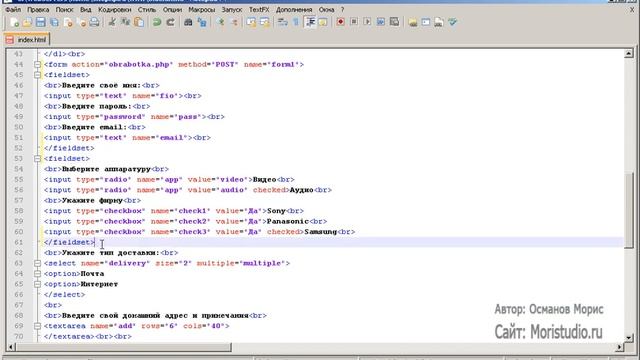Open the Опции menu
The image size is (640, 360).
coord(172,9)
